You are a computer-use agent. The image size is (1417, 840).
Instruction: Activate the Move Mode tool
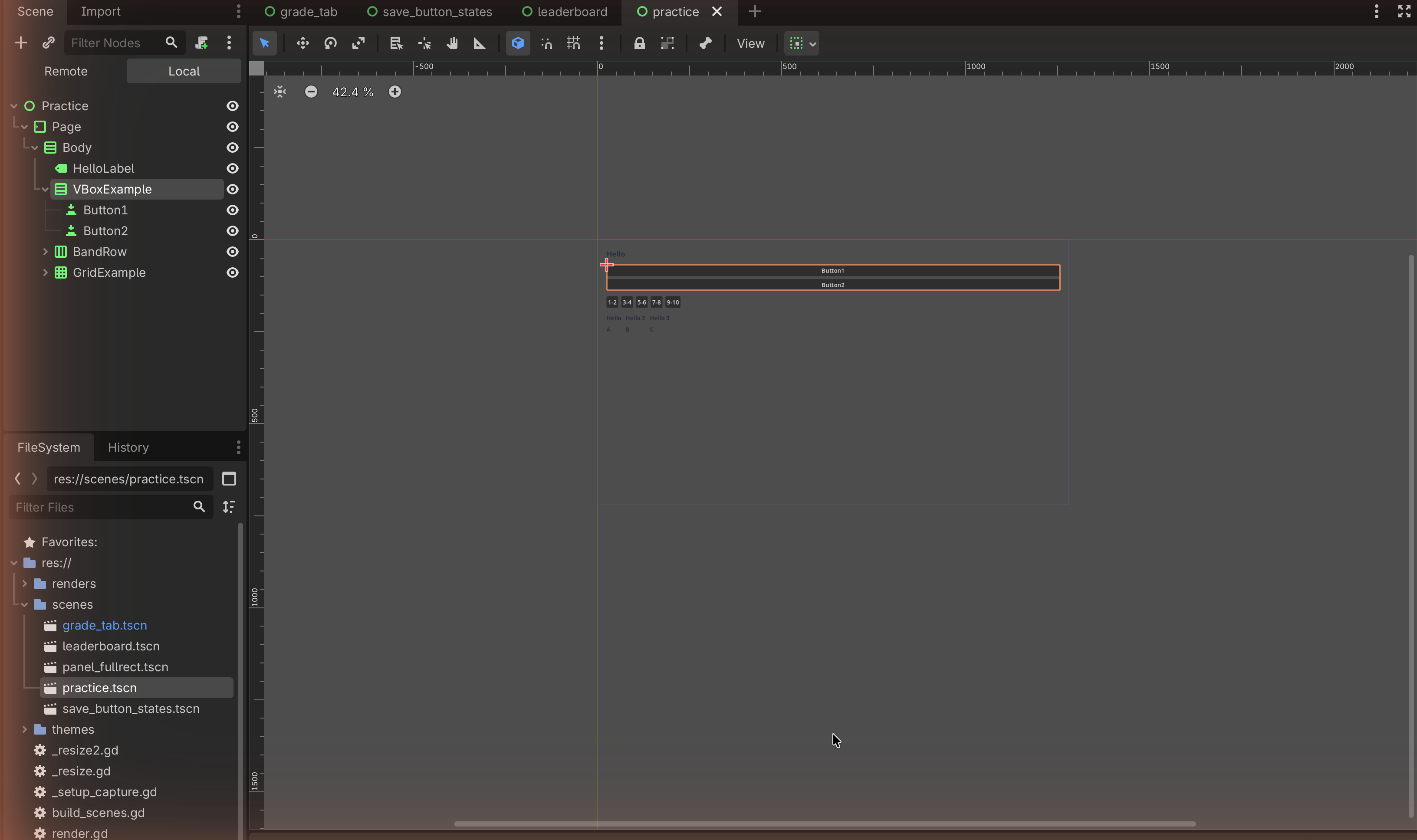click(x=303, y=43)
